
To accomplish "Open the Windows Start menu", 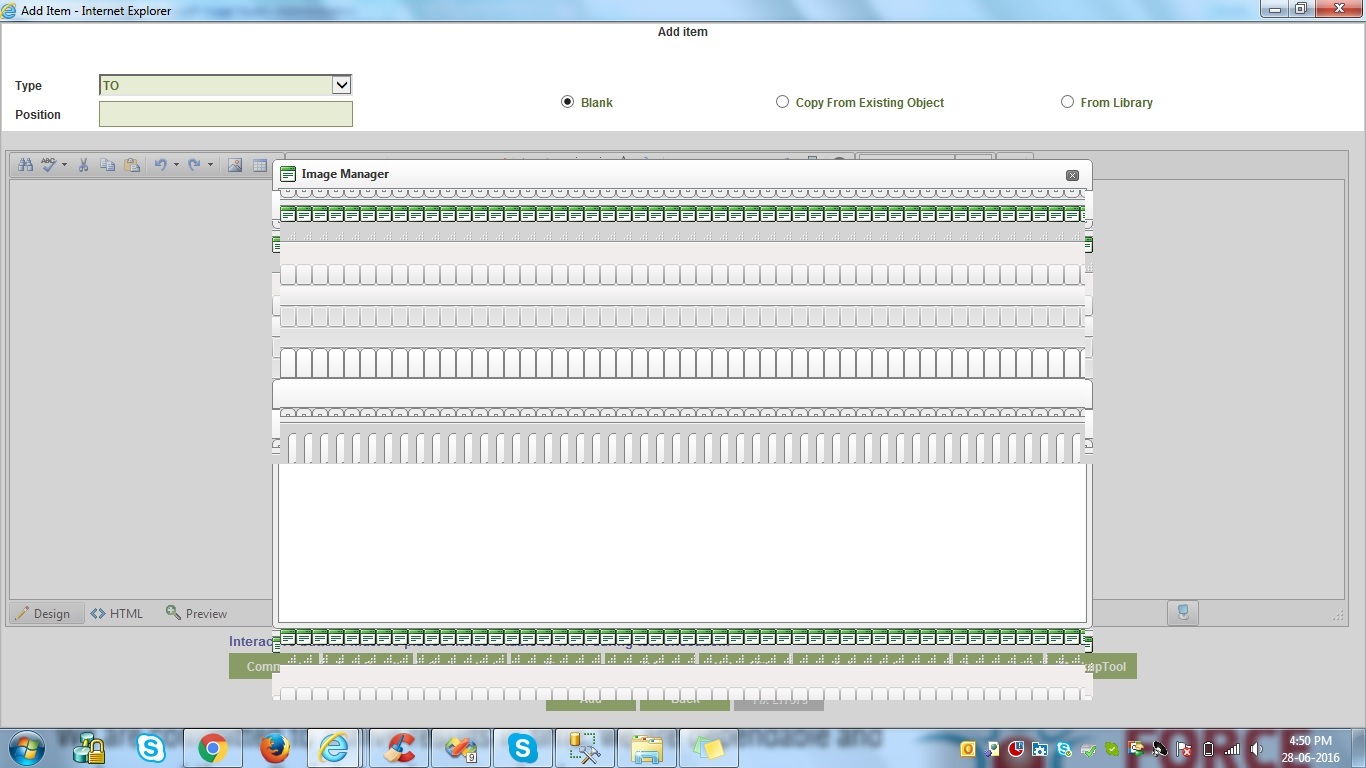I will 26,748.
